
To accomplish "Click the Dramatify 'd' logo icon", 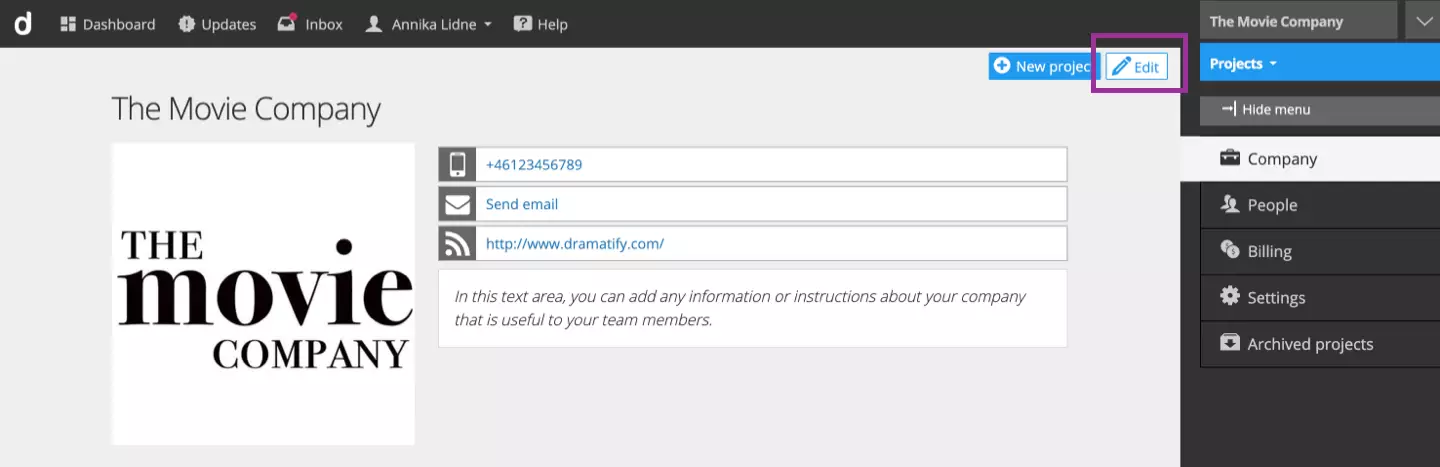I will pos(22,23).
